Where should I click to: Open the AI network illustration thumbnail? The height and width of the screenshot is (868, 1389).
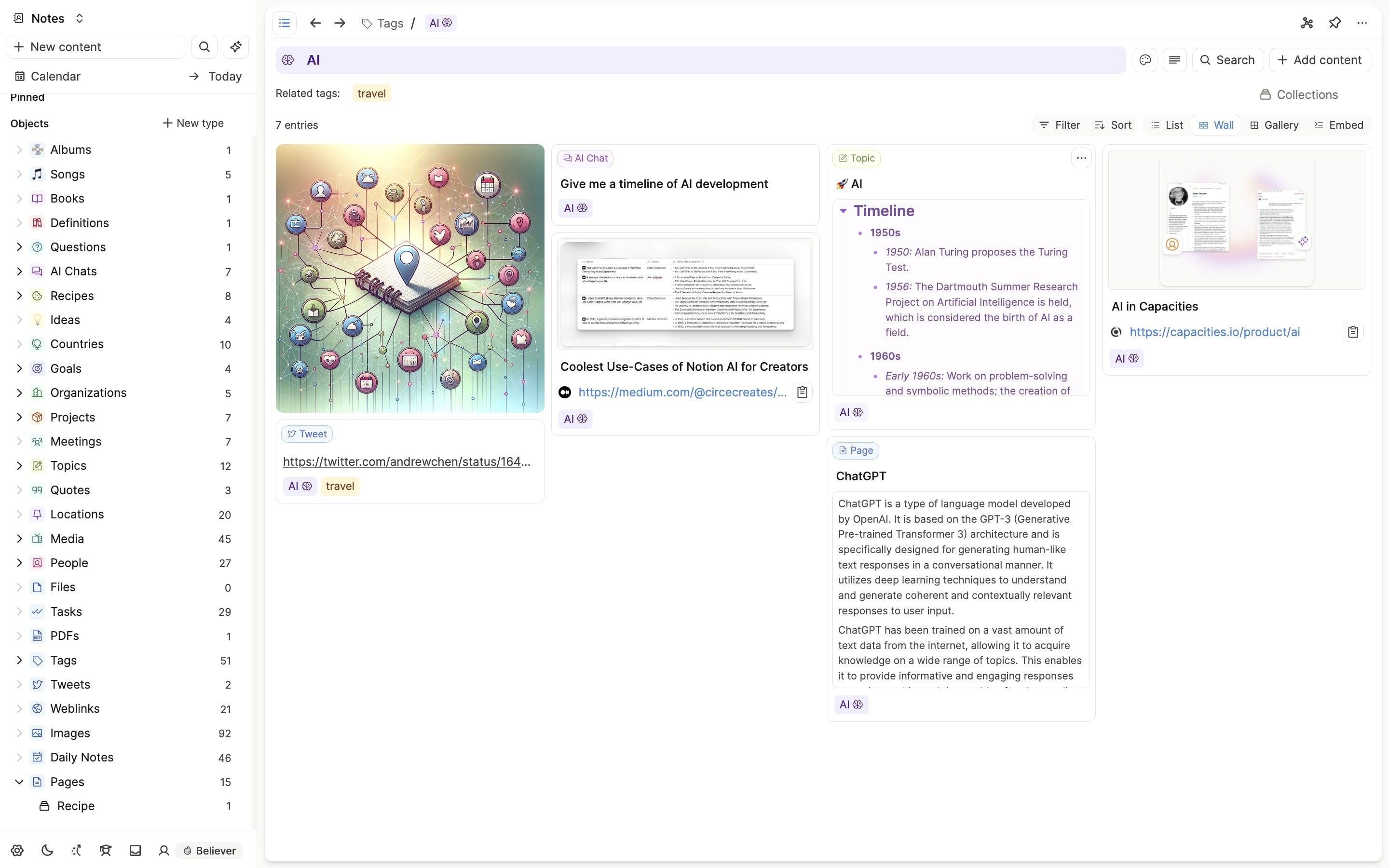(x=410, y=278)
